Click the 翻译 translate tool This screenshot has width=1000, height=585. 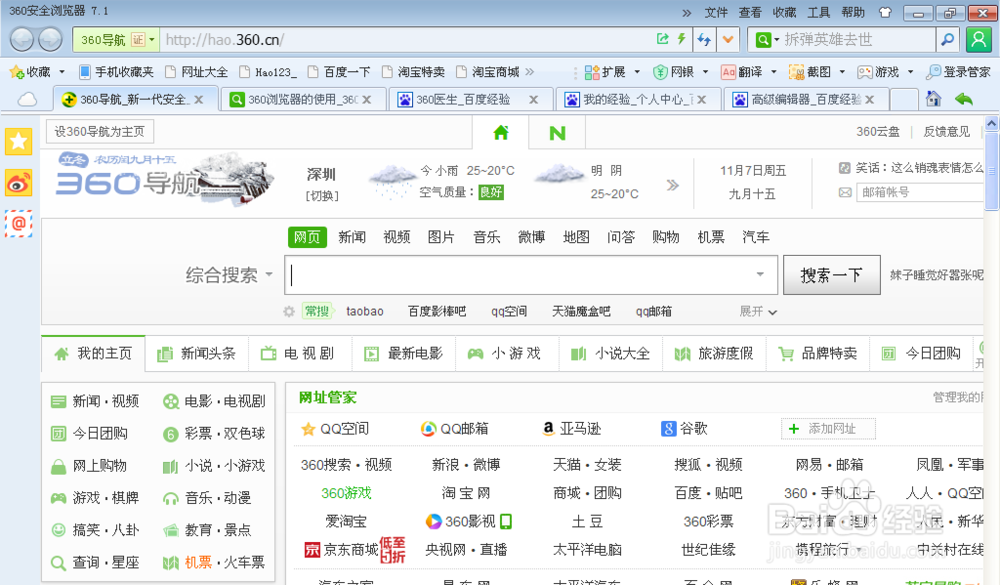[x=742, y=72]
